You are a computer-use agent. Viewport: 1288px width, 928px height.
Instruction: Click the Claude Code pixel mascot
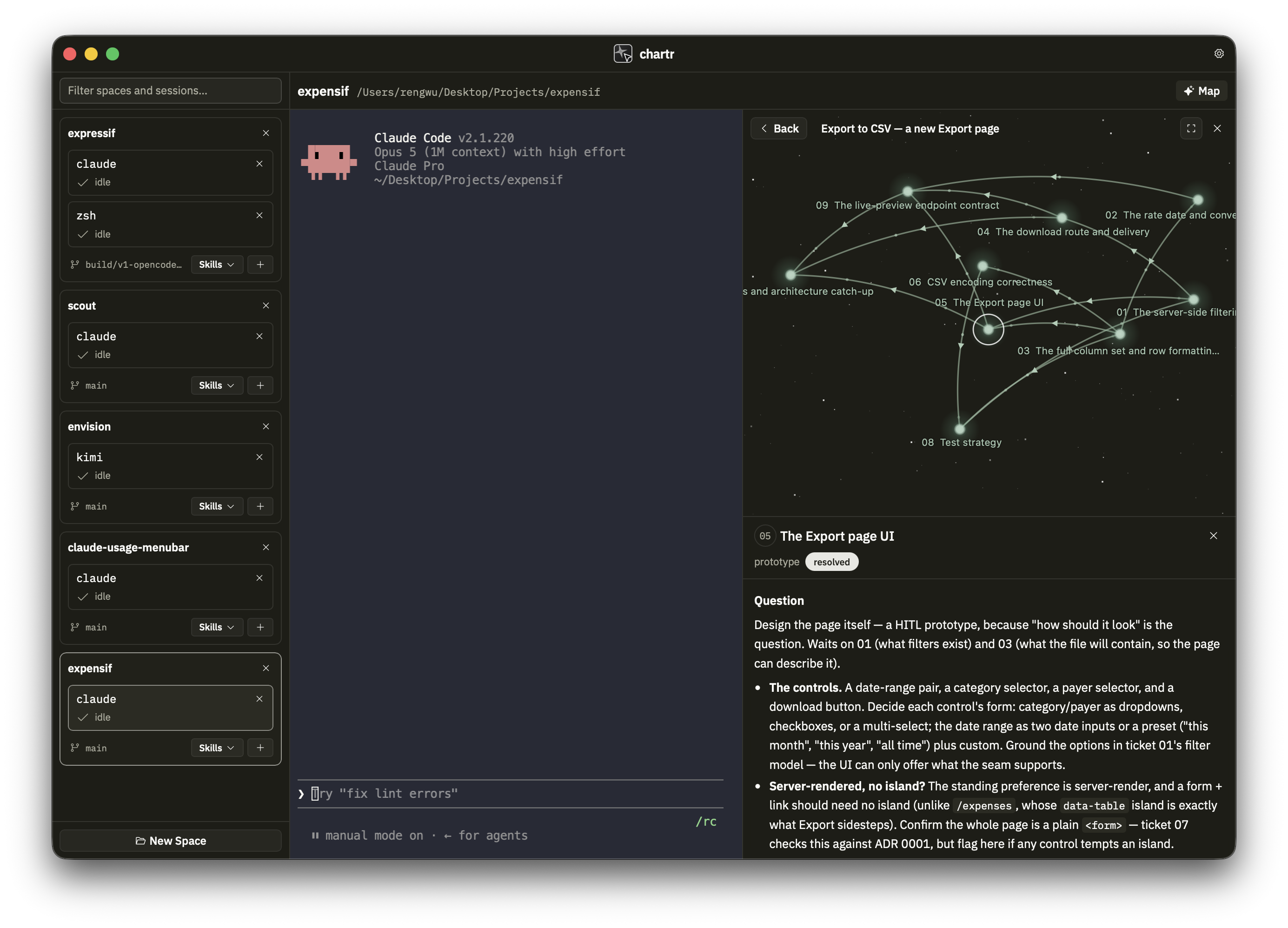click(x=329, y=162)
